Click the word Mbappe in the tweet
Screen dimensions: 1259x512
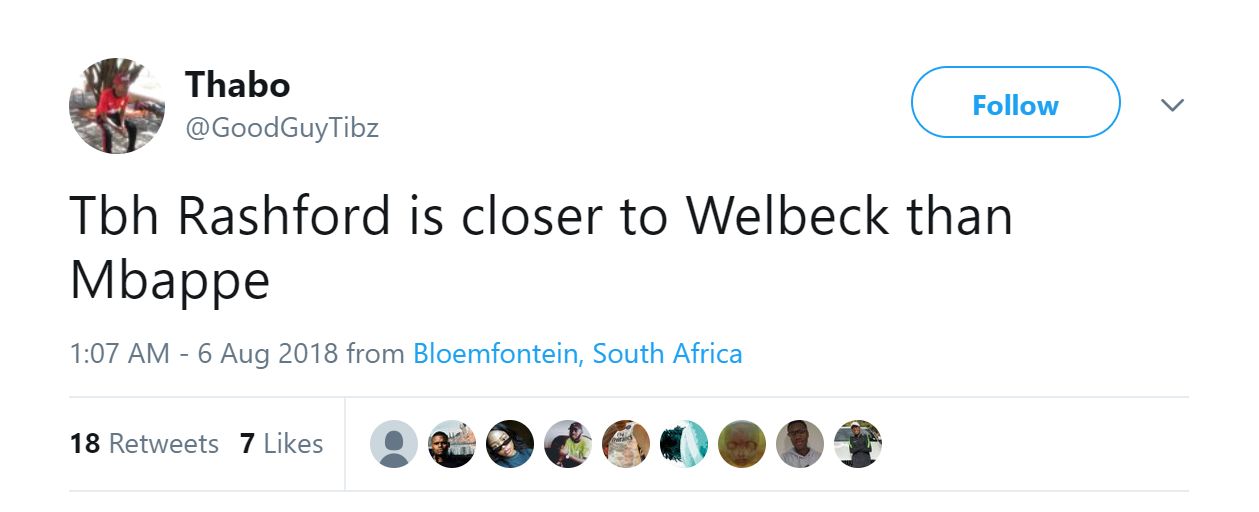[x=170, y=281]
